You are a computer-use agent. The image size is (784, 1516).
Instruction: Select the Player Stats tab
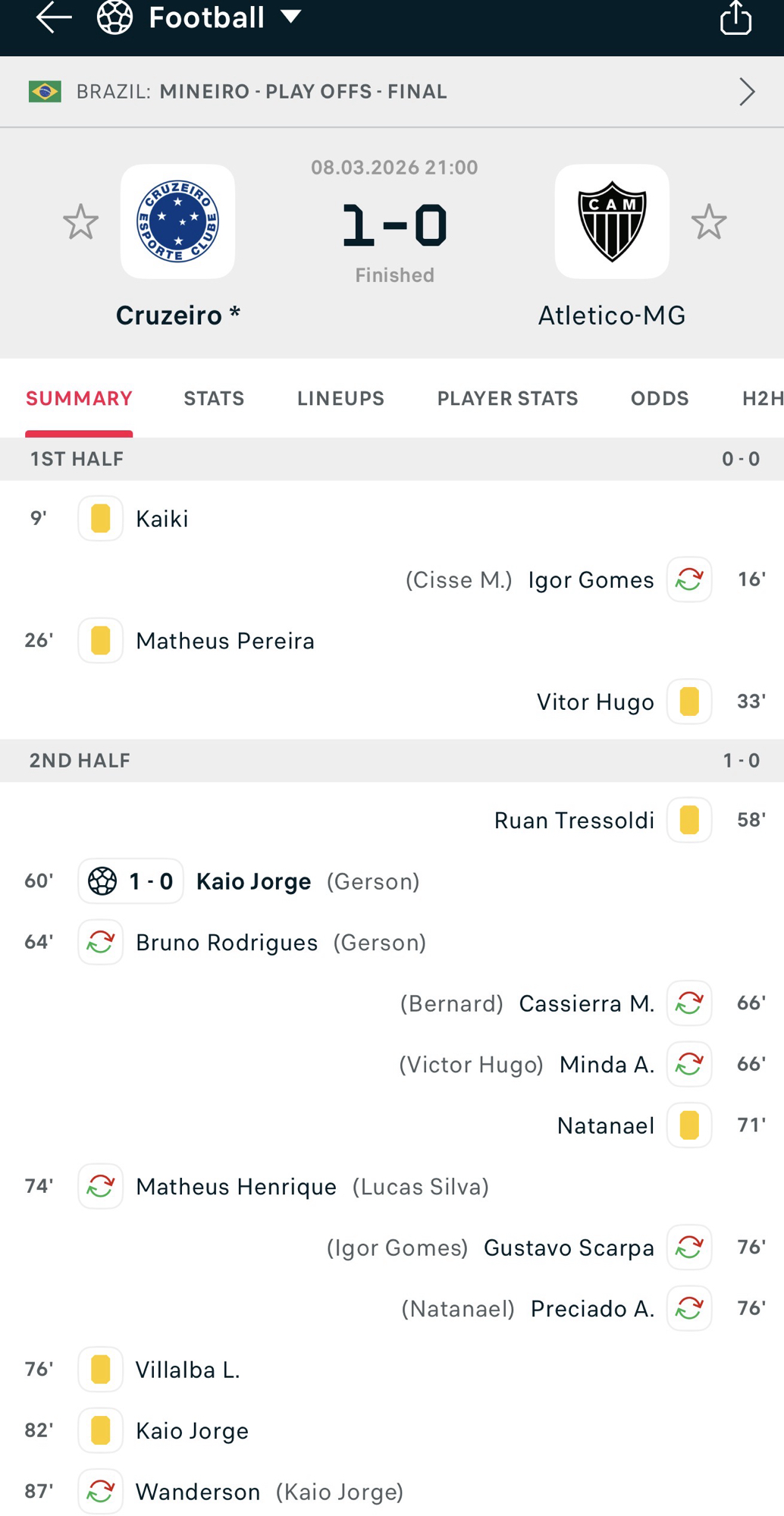pos(507,399)
